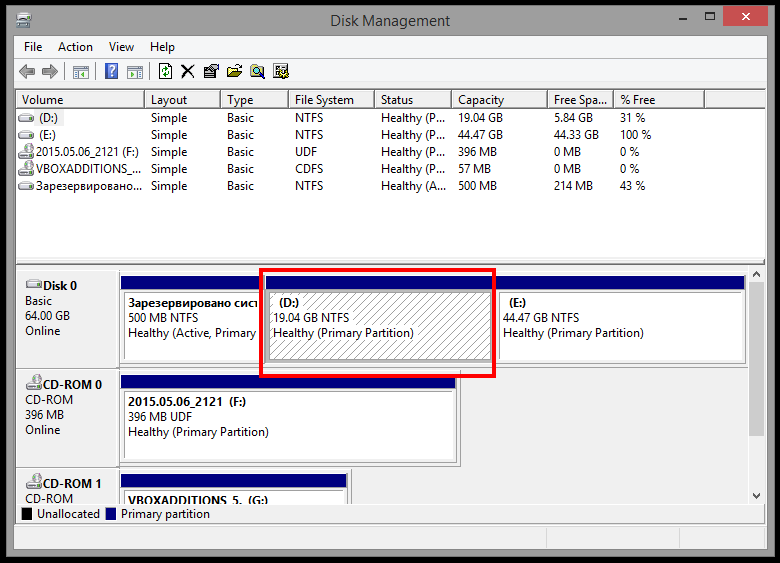Sort by Free Space column header
The image size is (780, 563).
click(581, 99)
